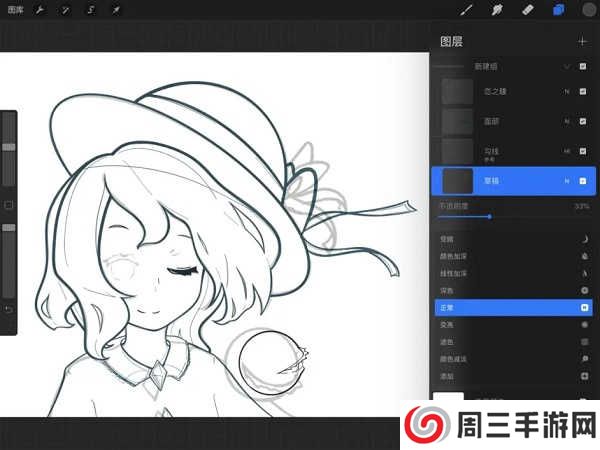The height and width of the screenshot is (450, 600).
Task: Collapse the 新建组 group chevron
Action: pos(567,67)
